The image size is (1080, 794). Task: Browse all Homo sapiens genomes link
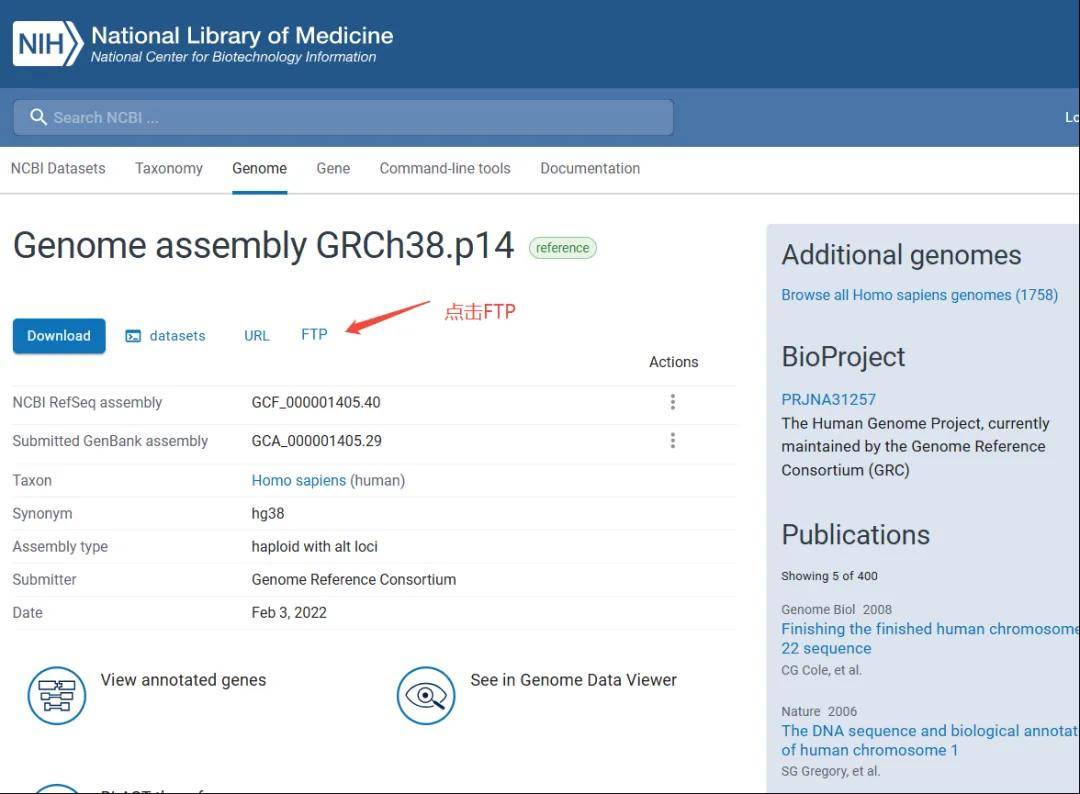coord(920,295)
